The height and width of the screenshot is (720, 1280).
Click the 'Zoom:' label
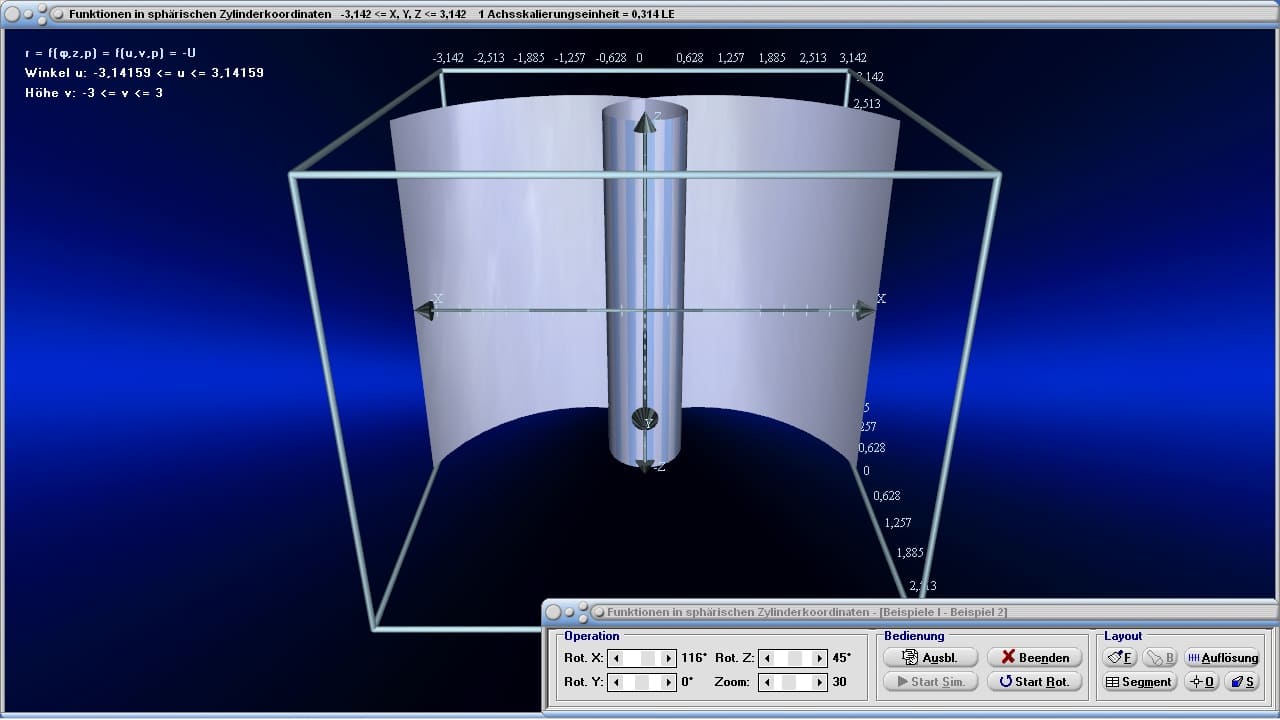[731, 682]
